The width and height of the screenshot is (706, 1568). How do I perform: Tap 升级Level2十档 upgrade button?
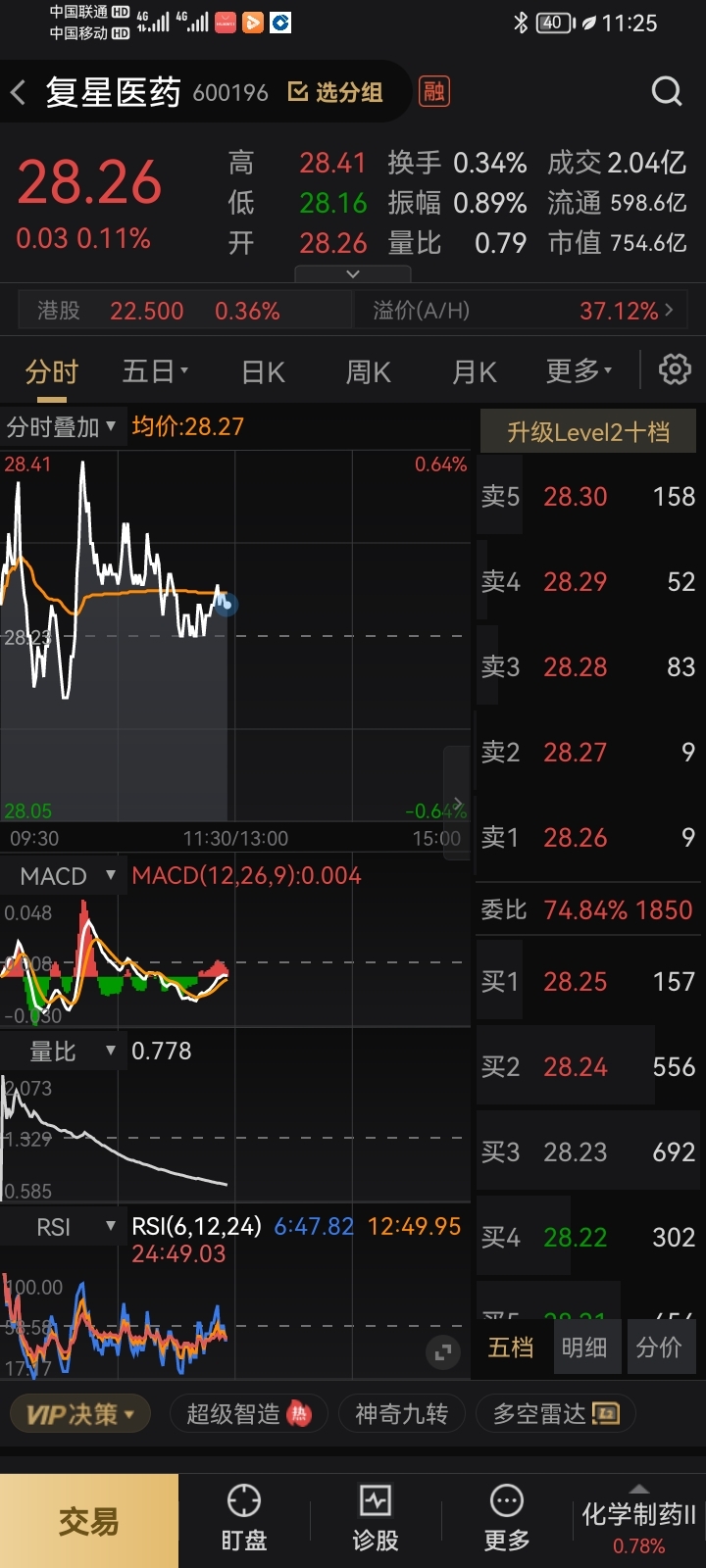(x=588, y=432)
